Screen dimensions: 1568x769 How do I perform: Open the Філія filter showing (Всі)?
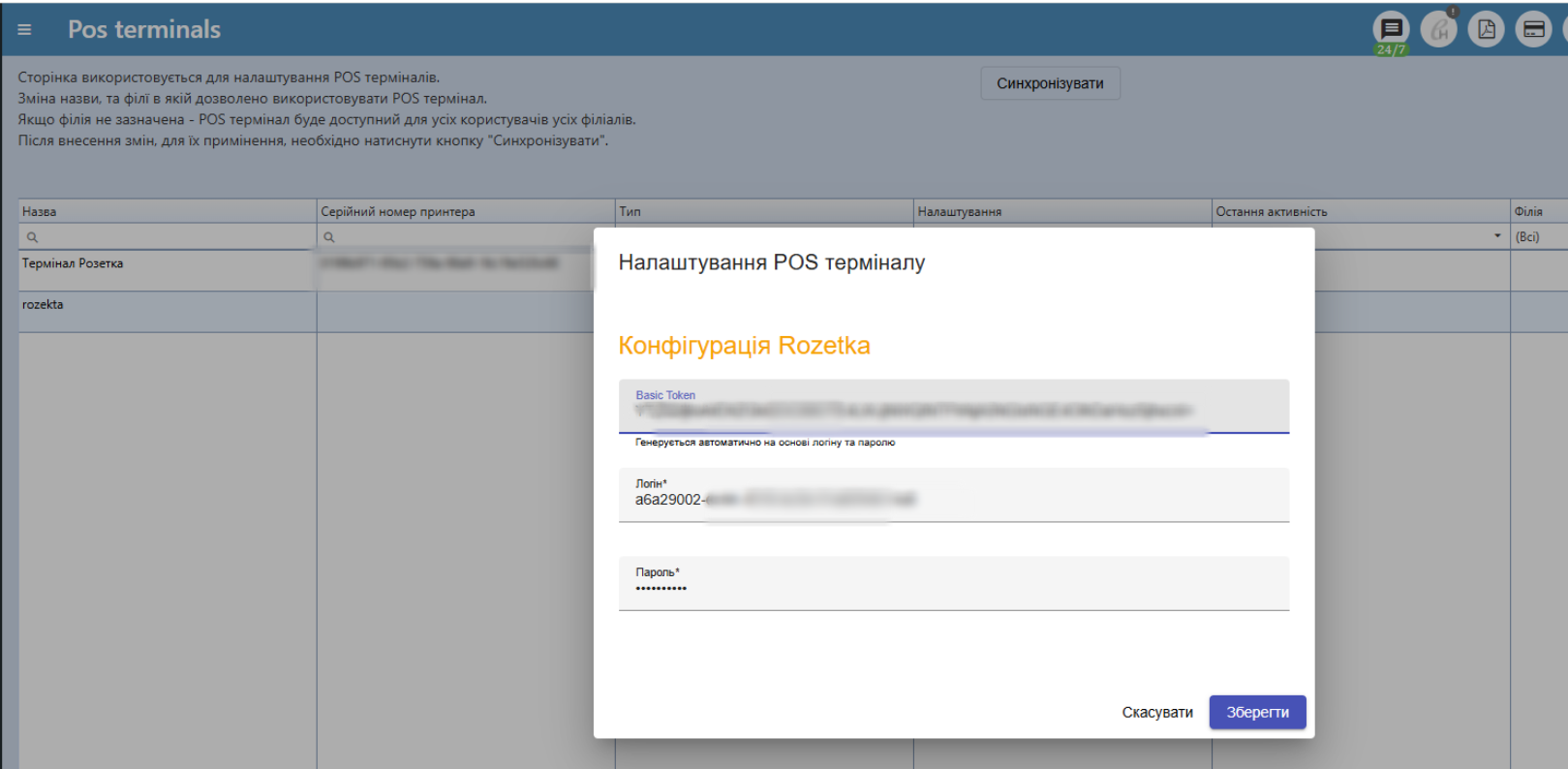1540,237
